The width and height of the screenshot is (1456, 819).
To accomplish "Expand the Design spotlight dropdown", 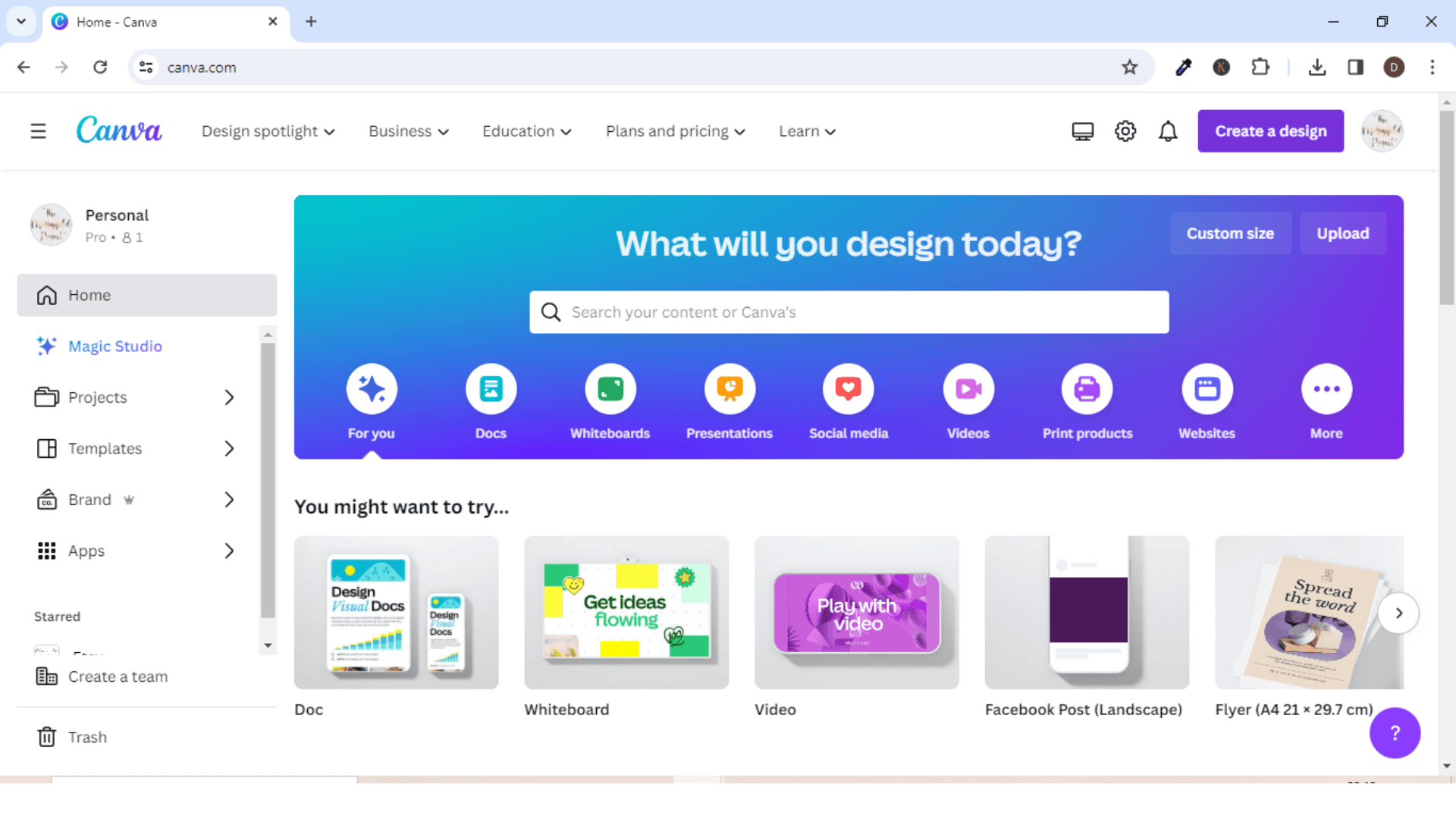I will tap(268, 131).
